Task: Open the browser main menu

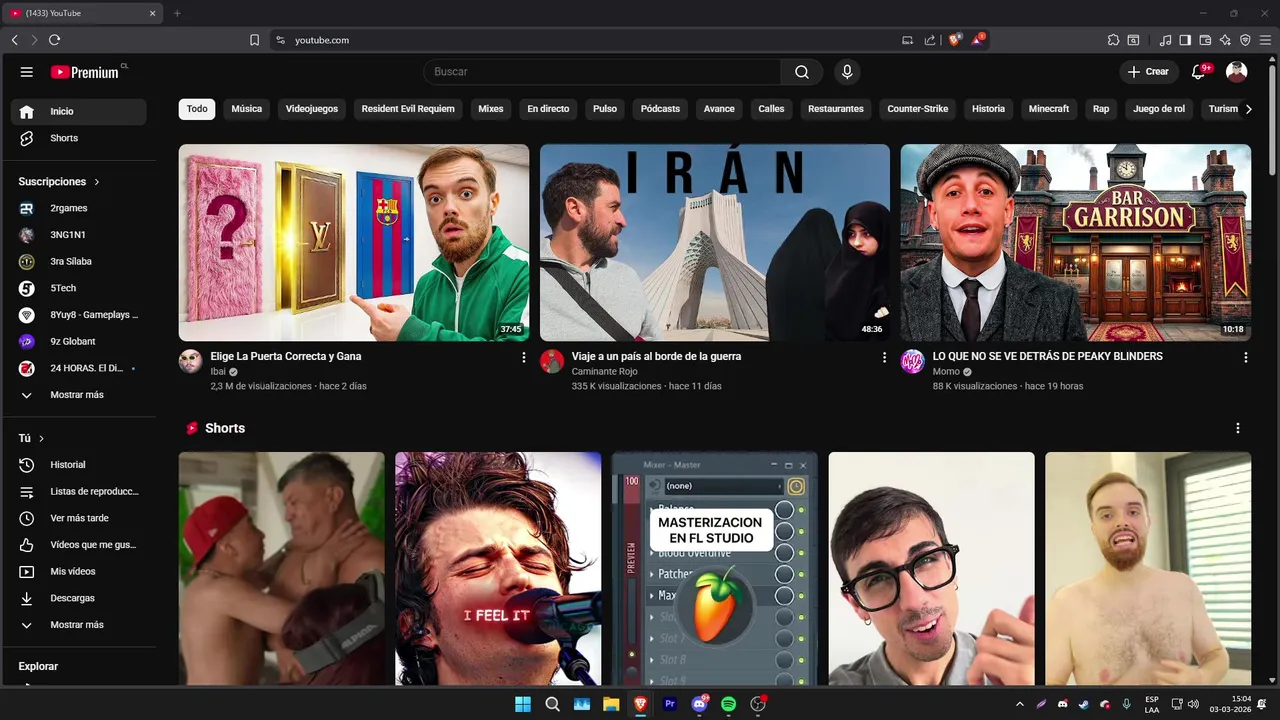Action: click(x=1265, y=40)
